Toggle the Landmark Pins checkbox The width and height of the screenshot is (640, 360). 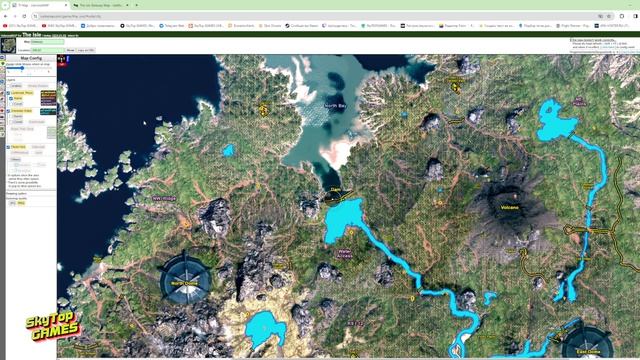[x=9, y=93]
